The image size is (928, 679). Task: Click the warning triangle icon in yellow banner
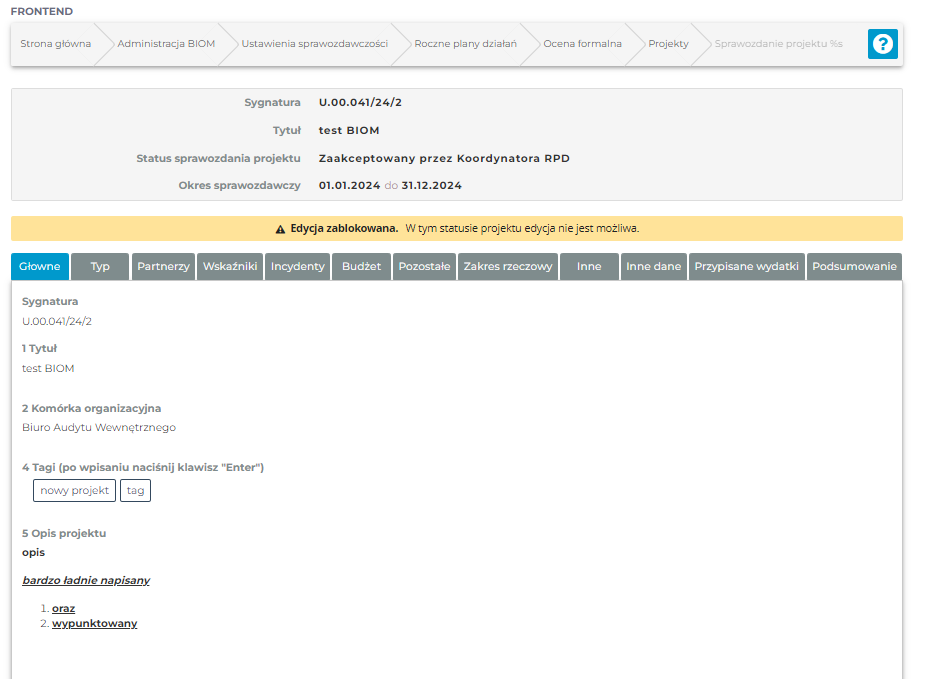click(x=280, y=229)
